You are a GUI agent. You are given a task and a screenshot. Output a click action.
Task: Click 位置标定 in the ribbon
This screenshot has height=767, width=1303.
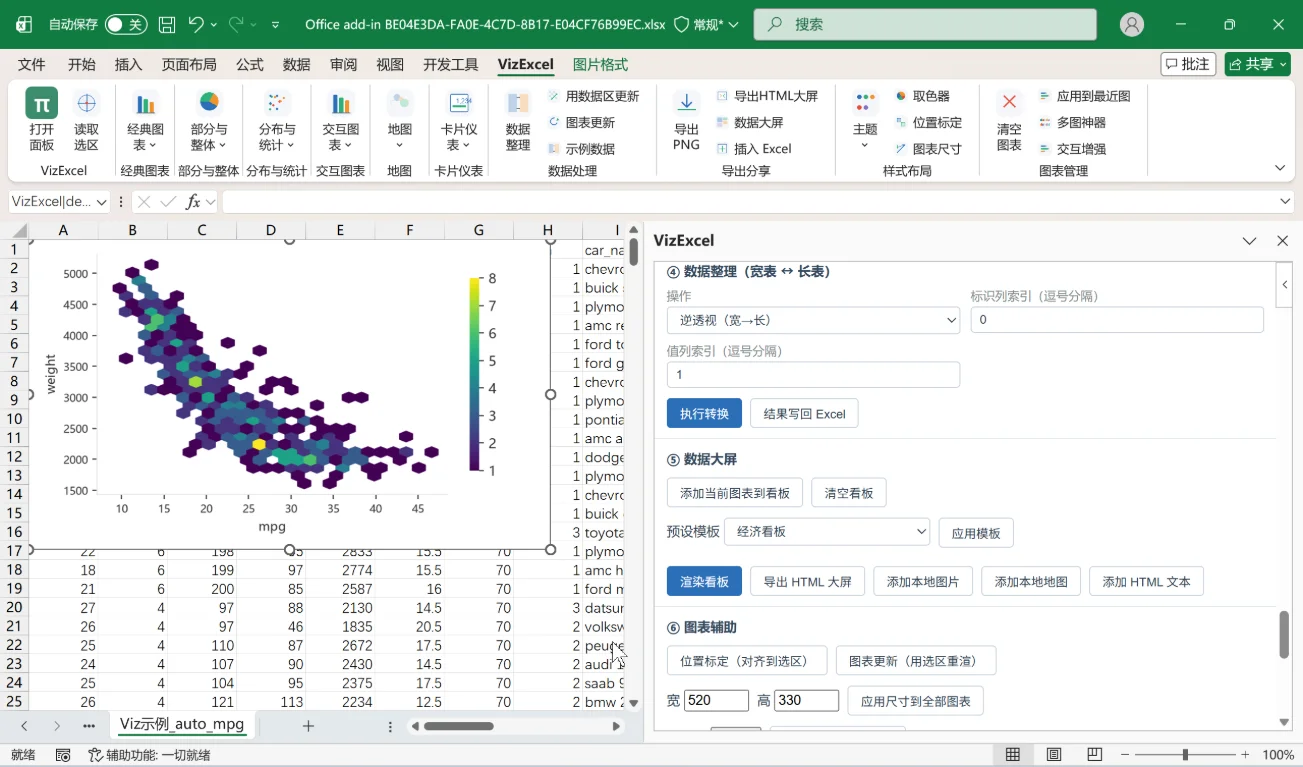928,122
